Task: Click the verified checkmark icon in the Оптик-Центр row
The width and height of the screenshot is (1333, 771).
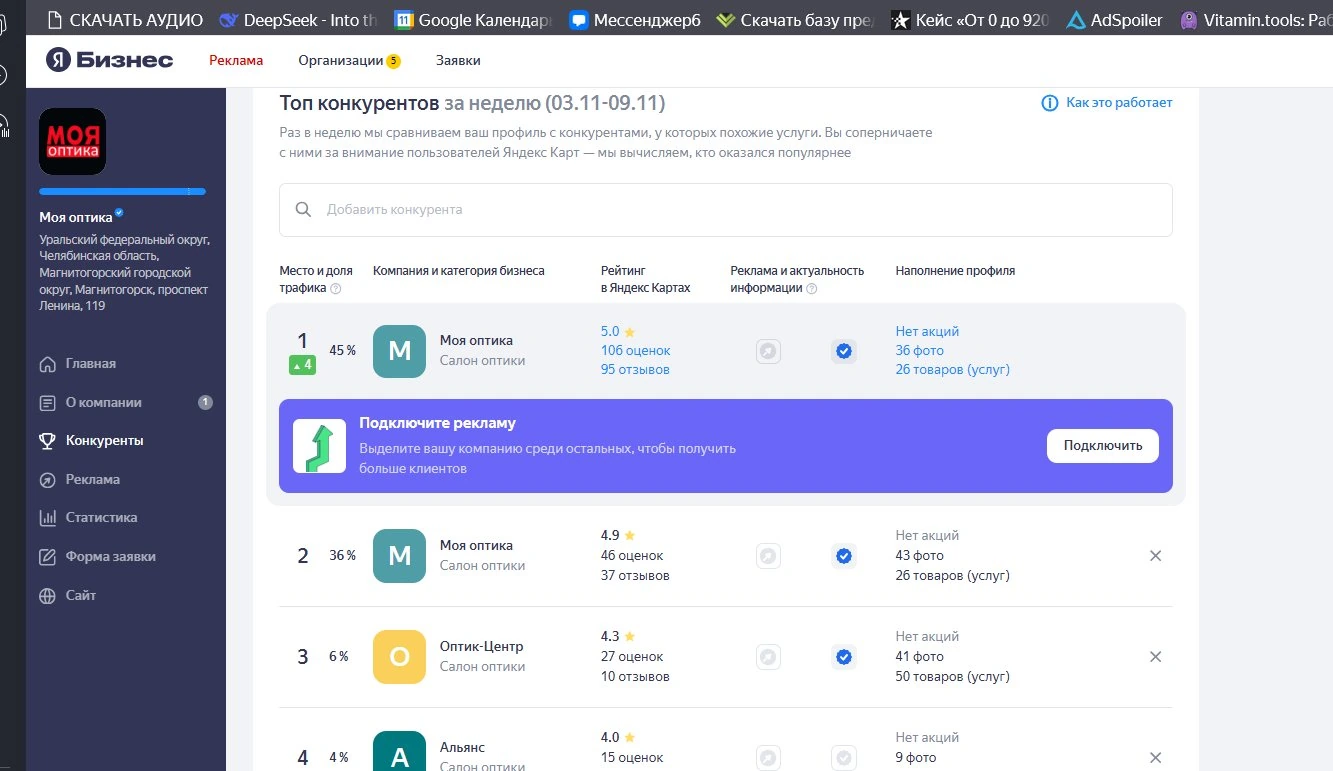Action: [844, 657]
